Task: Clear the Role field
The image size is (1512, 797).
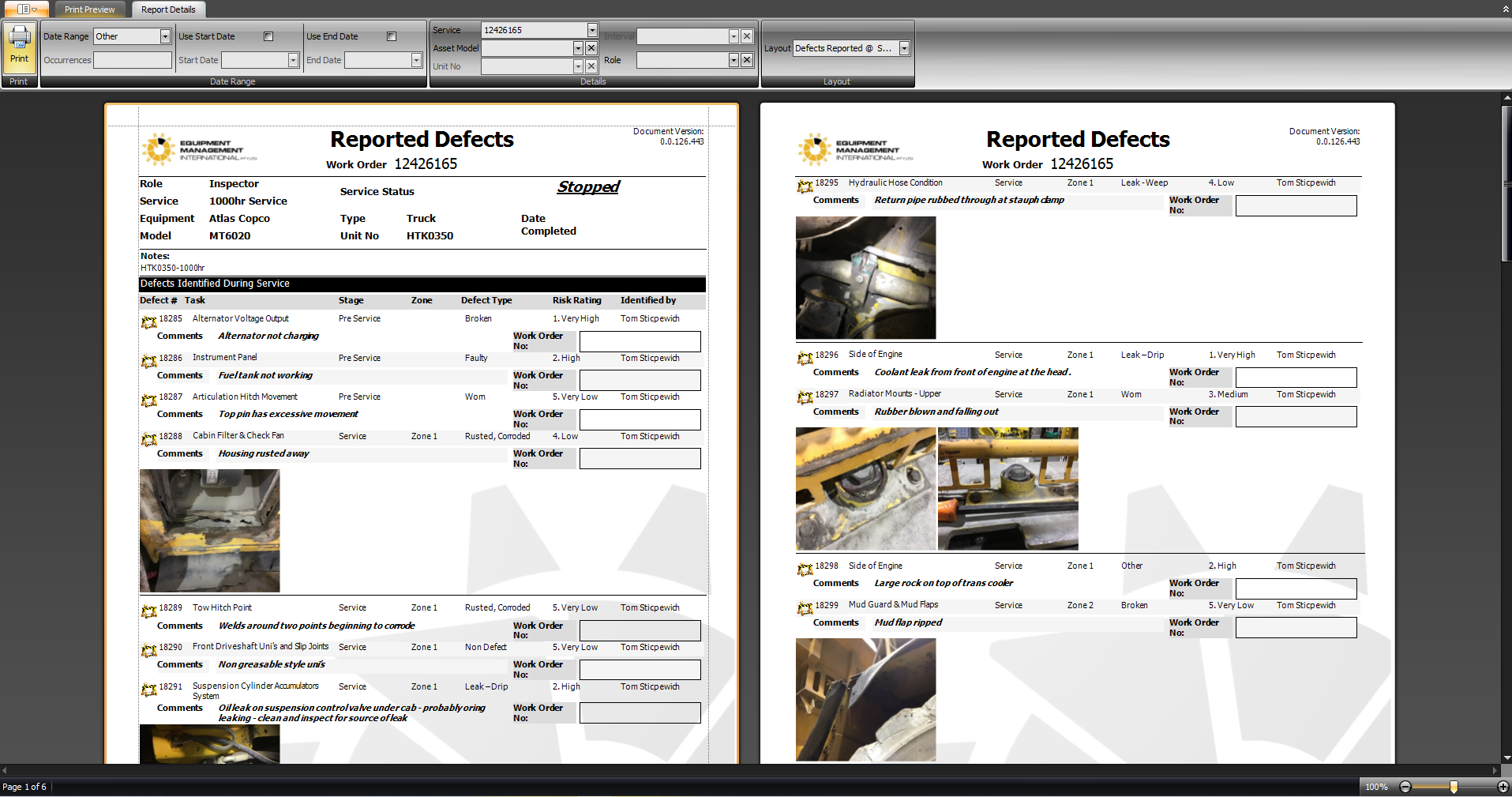Action: coord(746,60)
